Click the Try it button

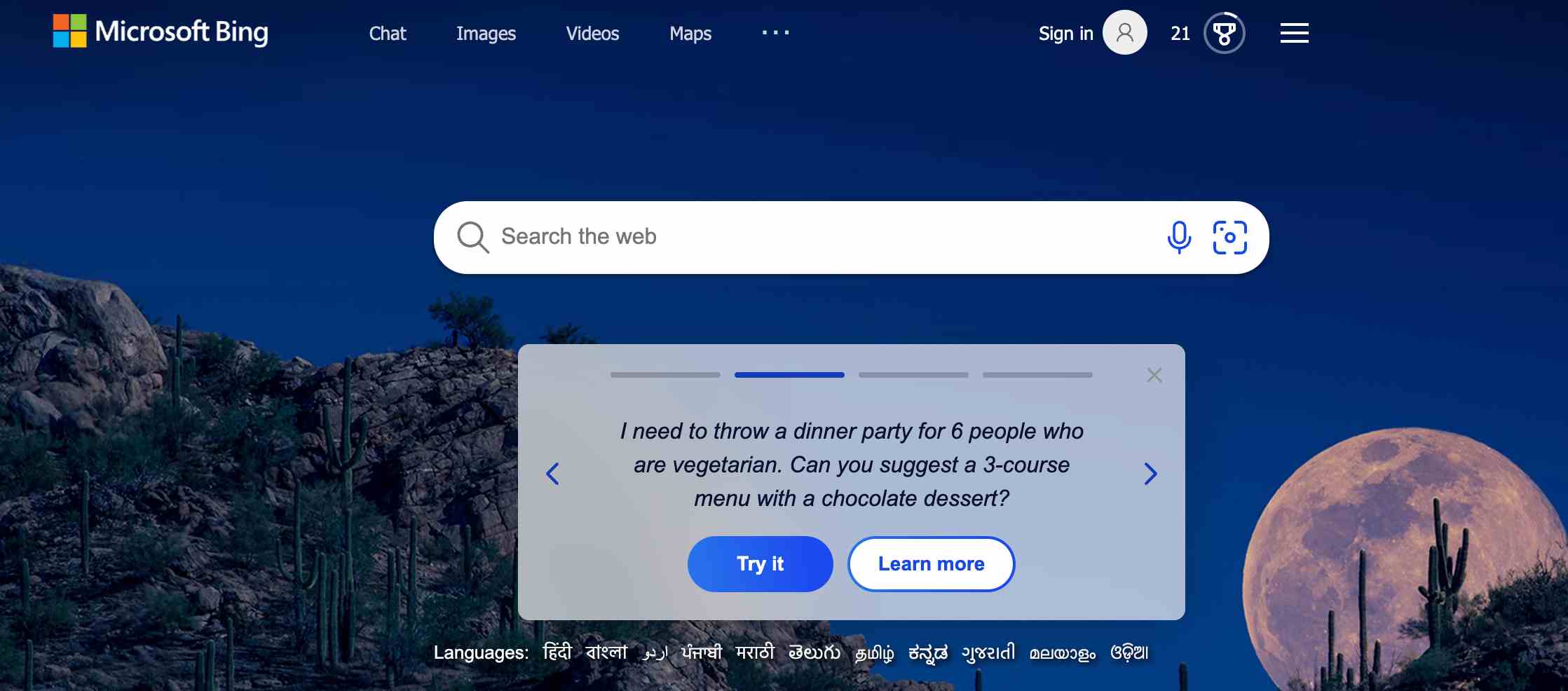pos(761,564)
